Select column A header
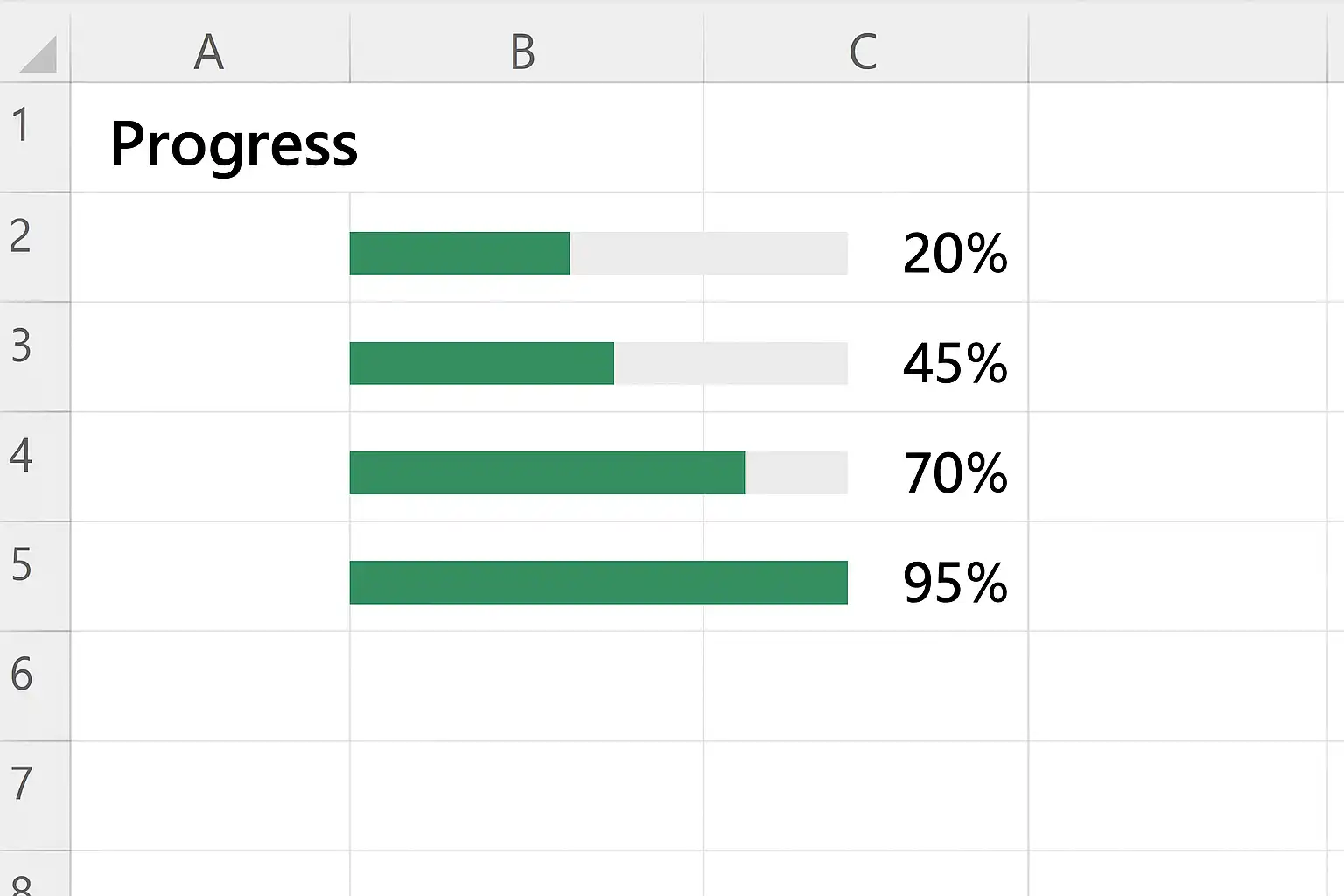The image size is (1344, 896). (x=209, y=52)
